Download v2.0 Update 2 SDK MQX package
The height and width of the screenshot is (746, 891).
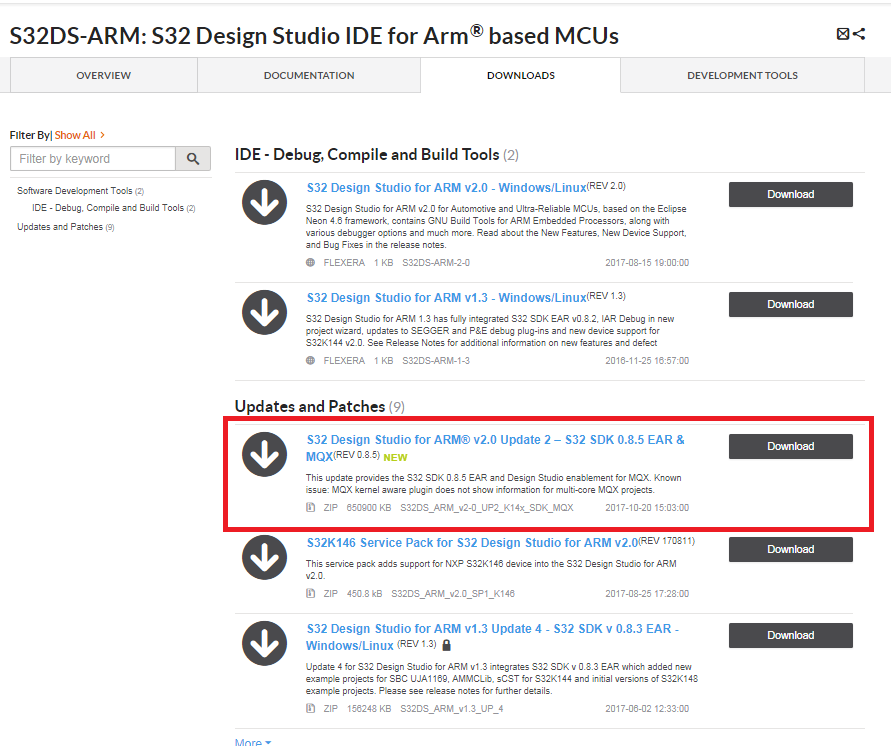790,447
